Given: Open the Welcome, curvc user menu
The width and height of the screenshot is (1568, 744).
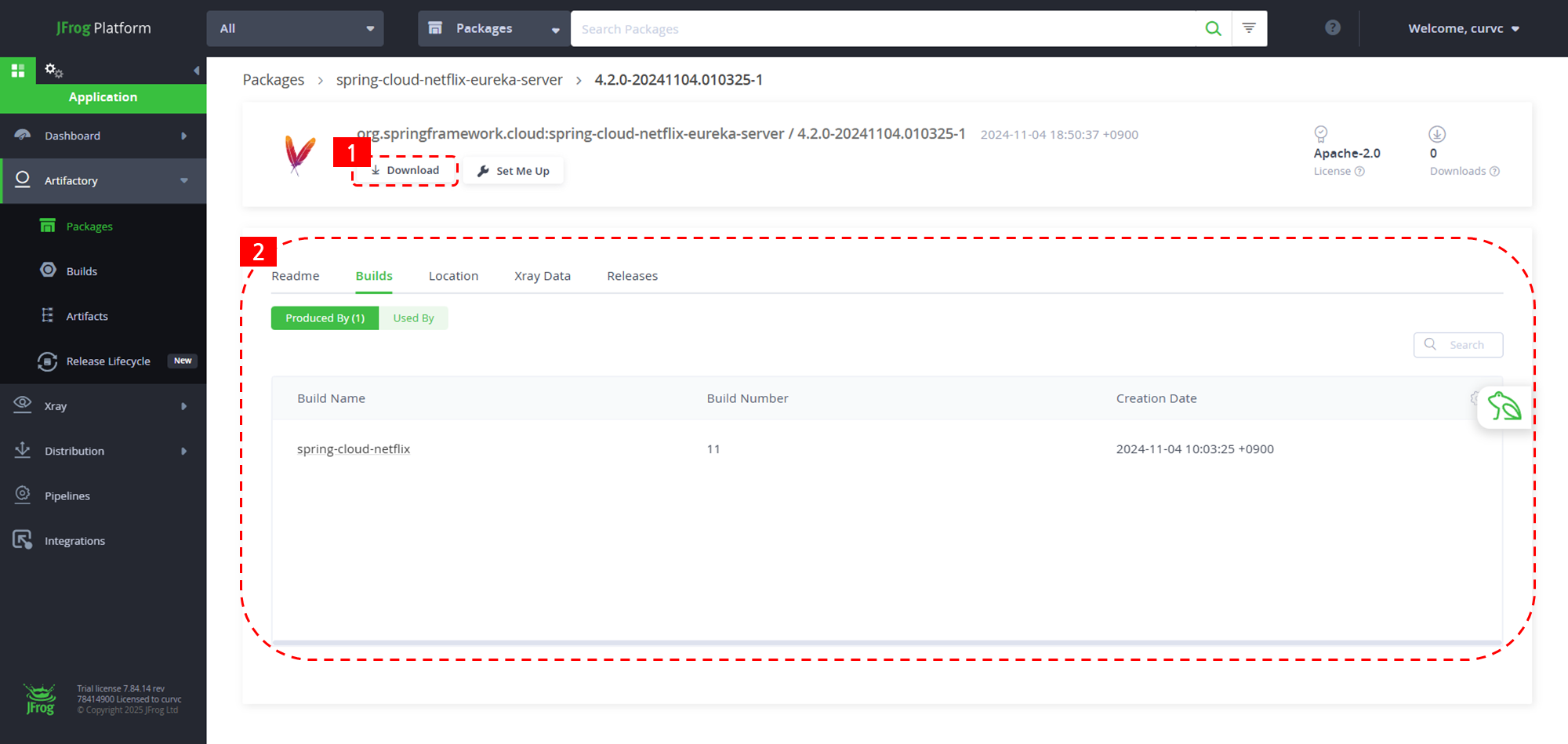Looking at the screenshot, I should coord(1463,28).
